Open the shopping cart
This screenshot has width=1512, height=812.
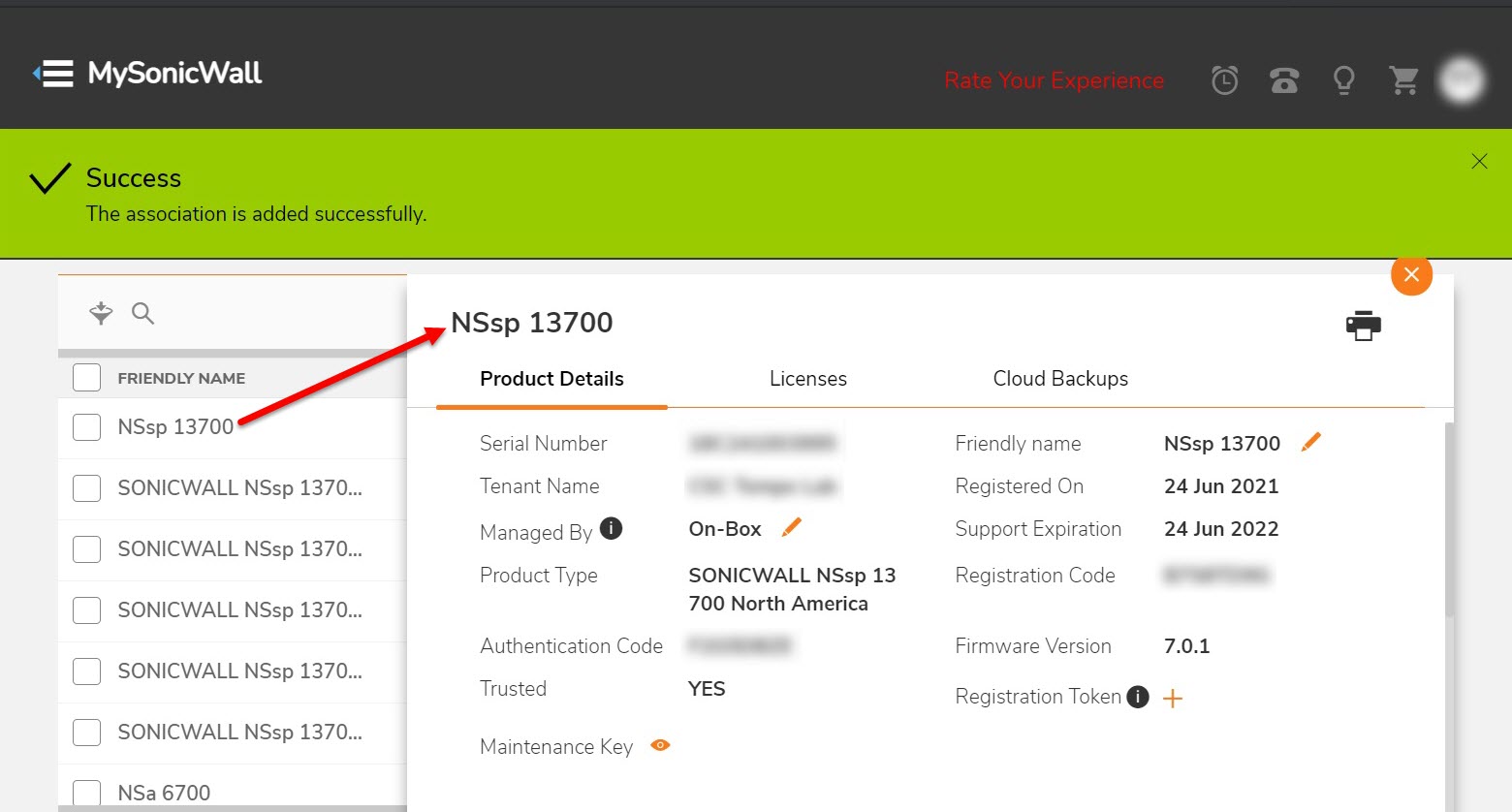(1403, 79)
